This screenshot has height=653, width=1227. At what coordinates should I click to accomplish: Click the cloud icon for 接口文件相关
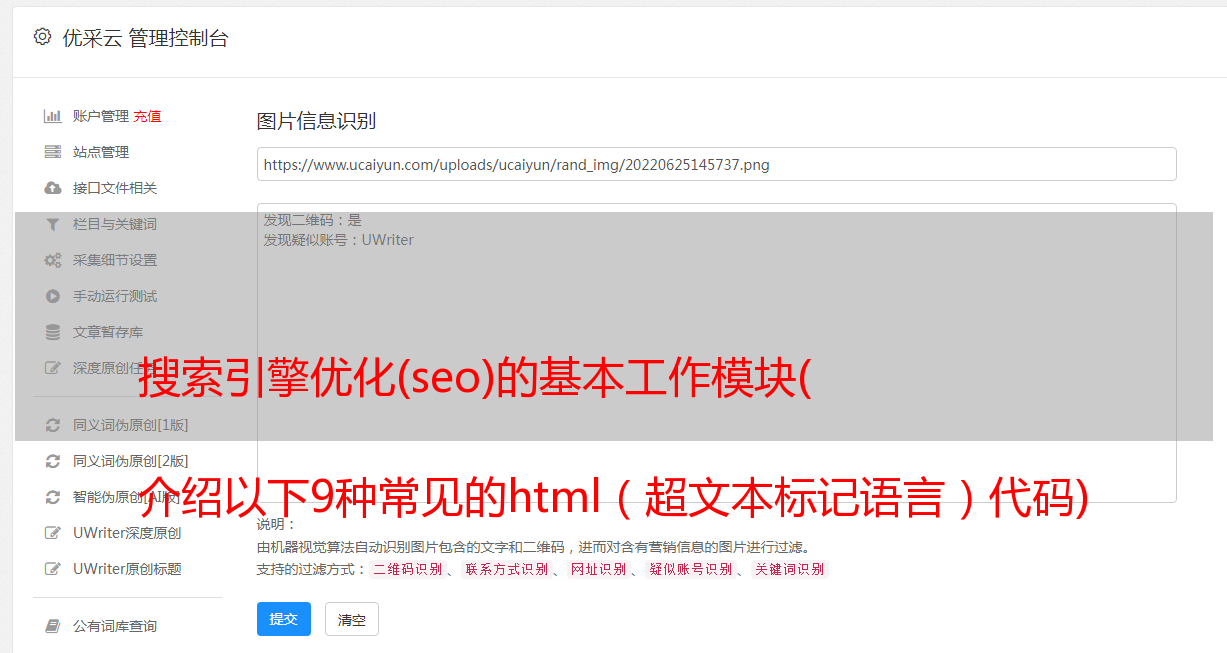(53, 188)
